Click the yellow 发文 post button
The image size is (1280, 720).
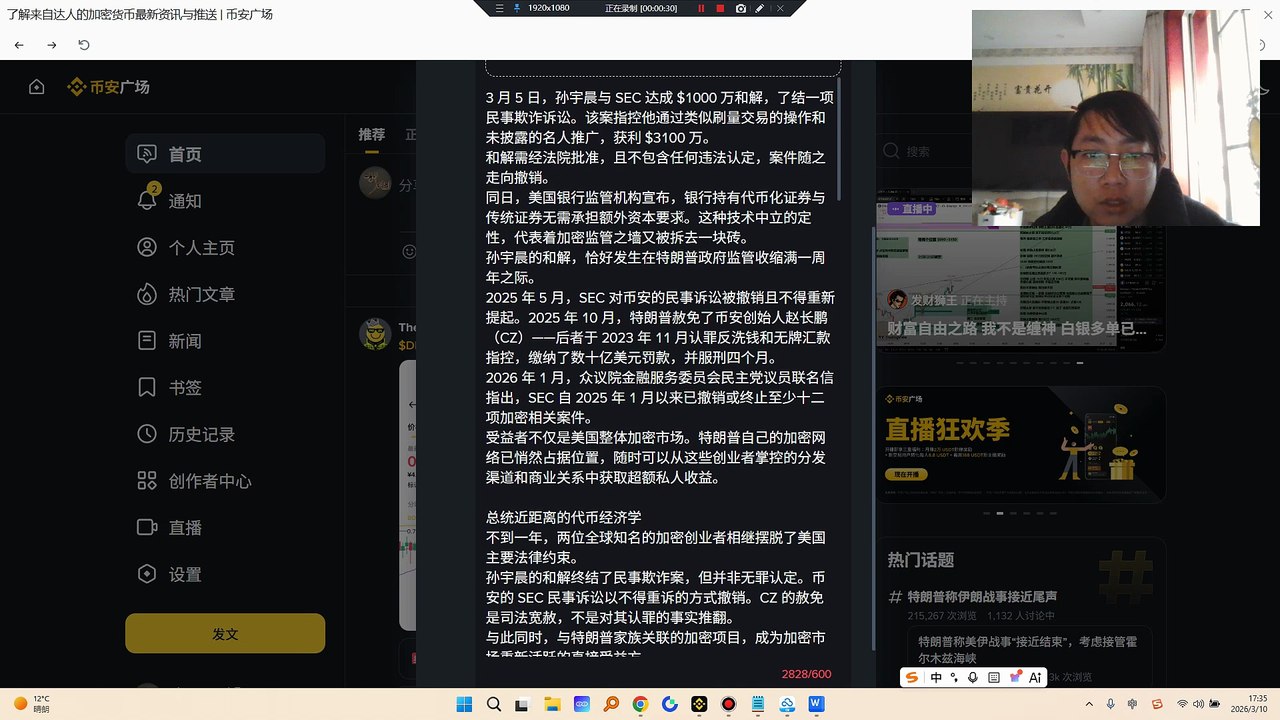click(x=225, y=634)
